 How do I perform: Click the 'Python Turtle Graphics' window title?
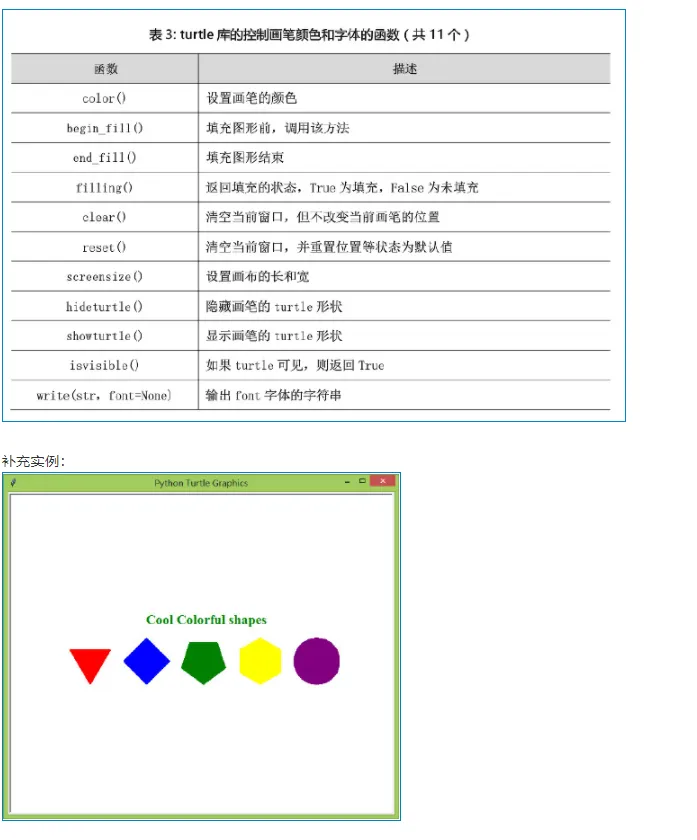pyautogui.click(x=201, y=483)
